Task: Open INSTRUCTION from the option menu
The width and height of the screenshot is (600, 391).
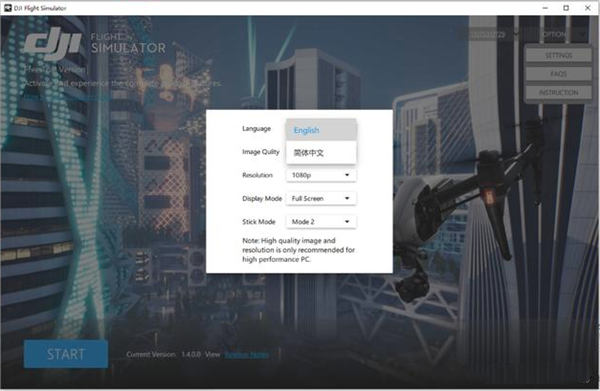Action: [558, 93]
